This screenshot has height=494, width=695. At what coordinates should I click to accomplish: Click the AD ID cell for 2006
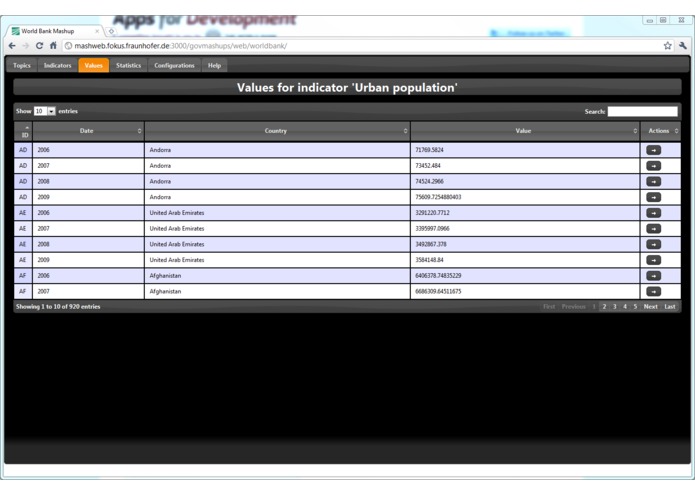(23, 150)
